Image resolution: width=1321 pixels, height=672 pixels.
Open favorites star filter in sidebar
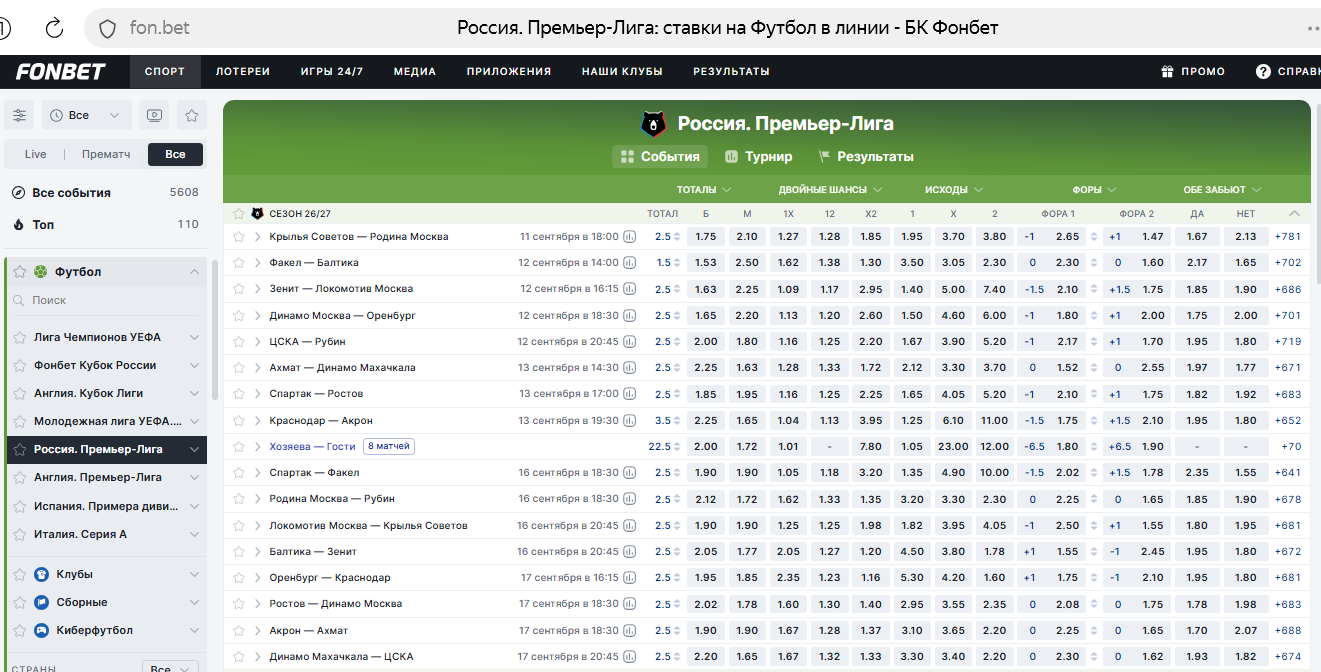coord(191,115)
